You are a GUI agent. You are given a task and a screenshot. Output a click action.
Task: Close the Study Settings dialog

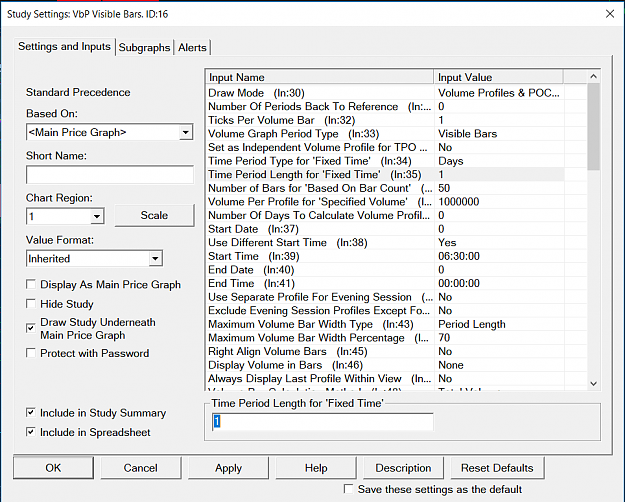610,14
